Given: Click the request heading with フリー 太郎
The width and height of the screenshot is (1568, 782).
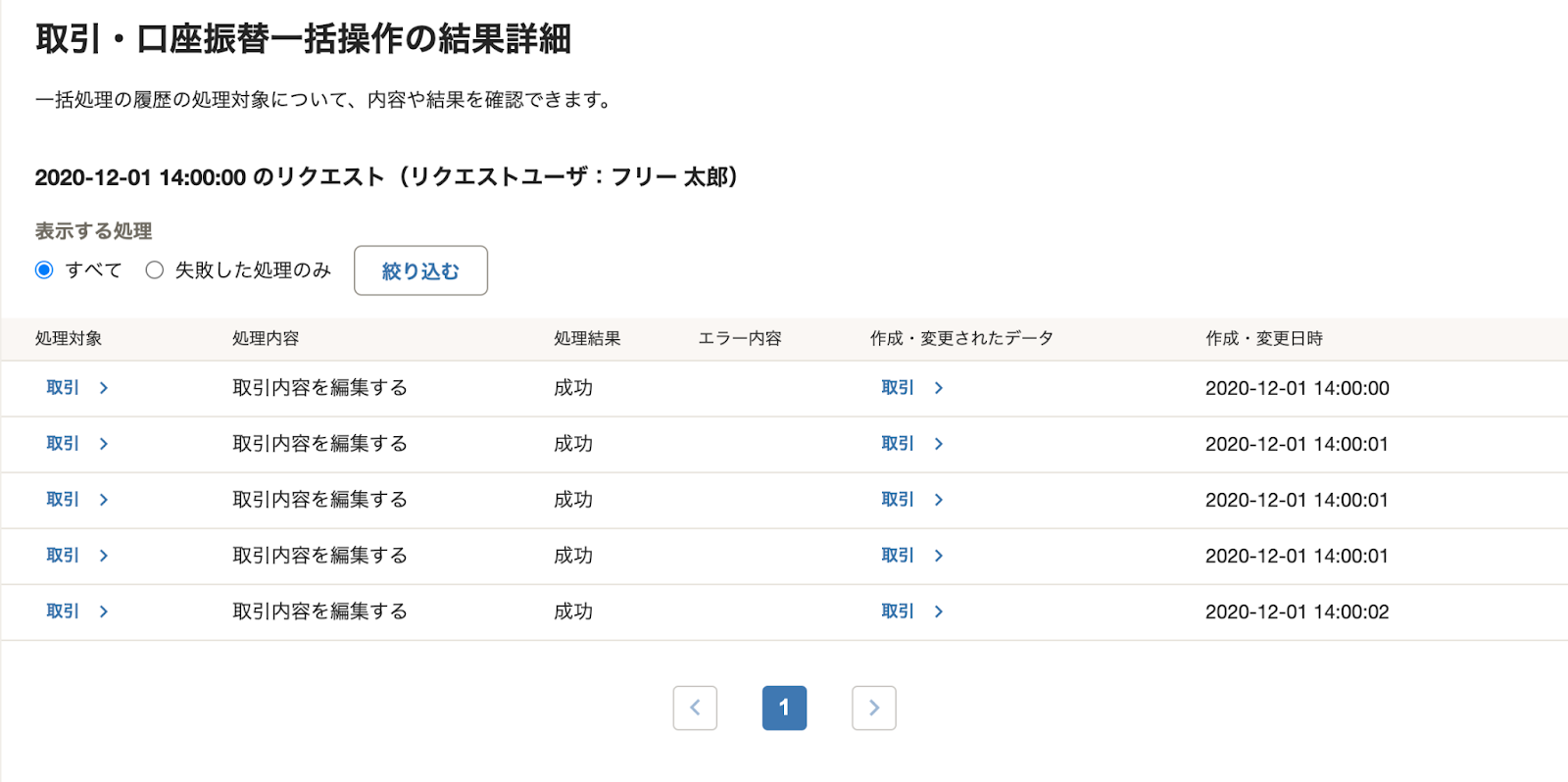Looking at the screenshot, I should pos(386,177).
